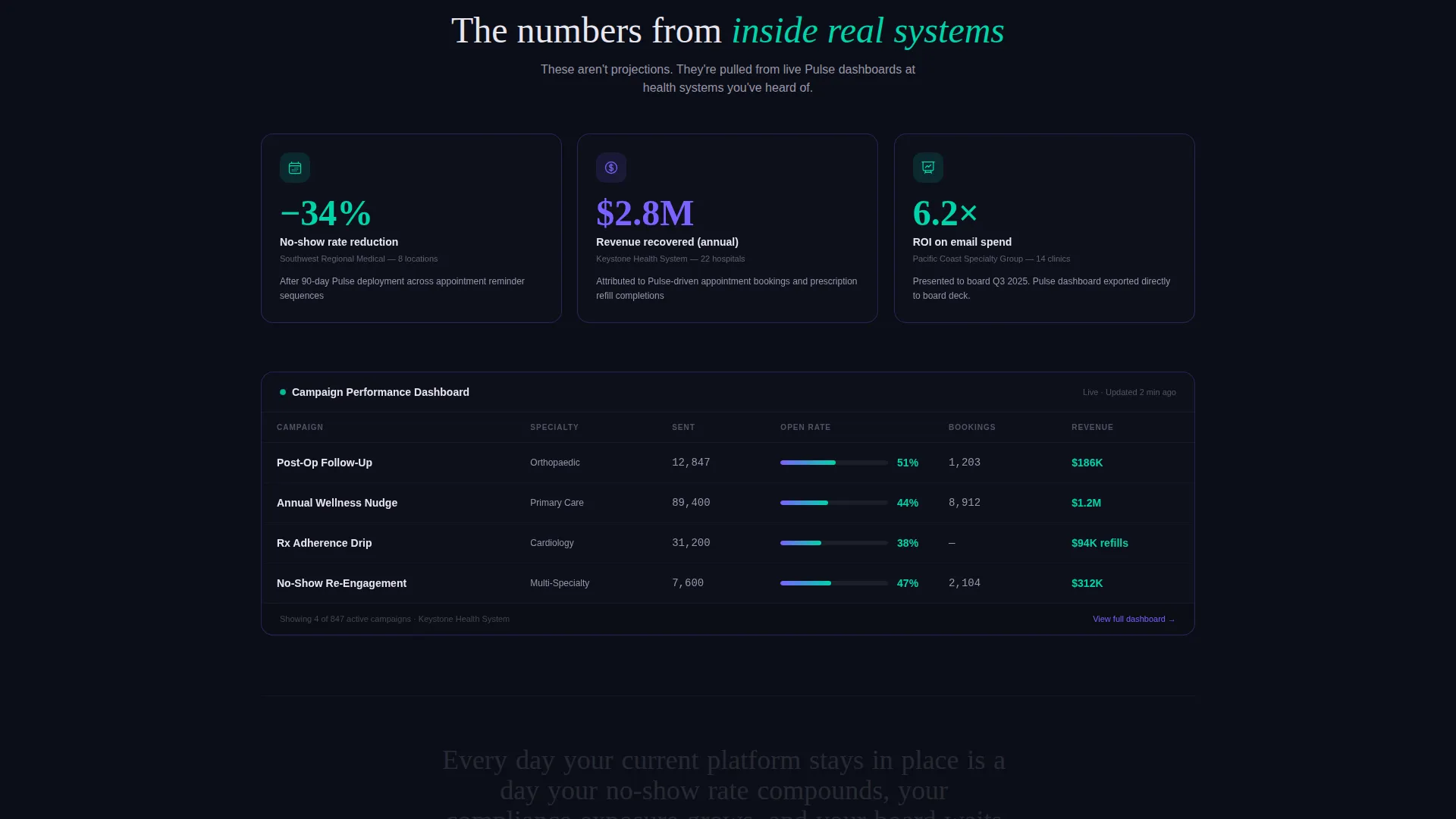Click the Post-Op Follow-Up open rate bar

coord(834,463)
